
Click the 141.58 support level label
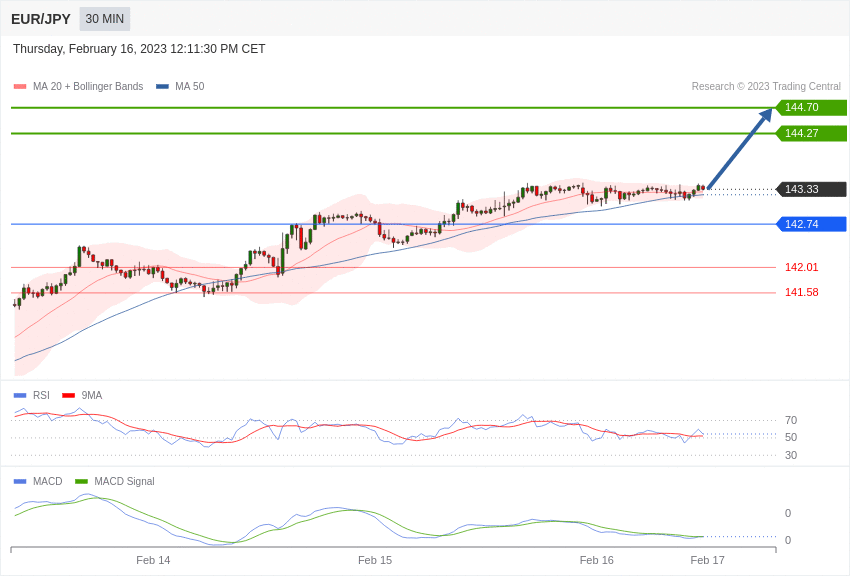tap(801, 292)
